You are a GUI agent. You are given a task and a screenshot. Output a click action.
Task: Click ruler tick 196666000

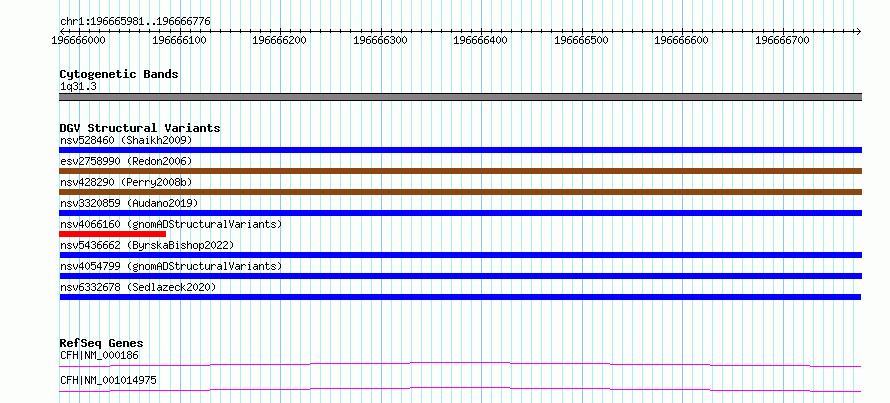(x=78, y=41)
